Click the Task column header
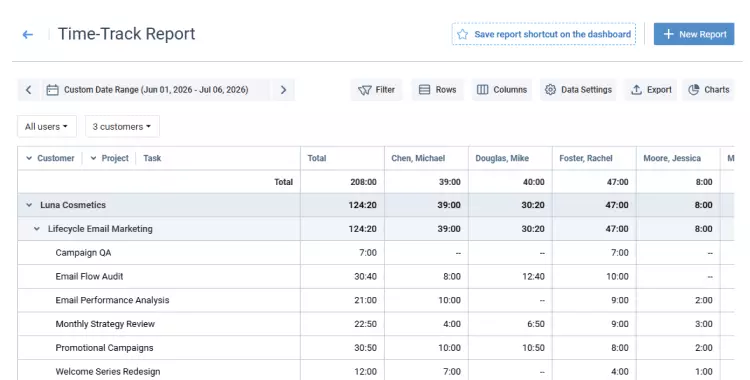 (152, 158)
